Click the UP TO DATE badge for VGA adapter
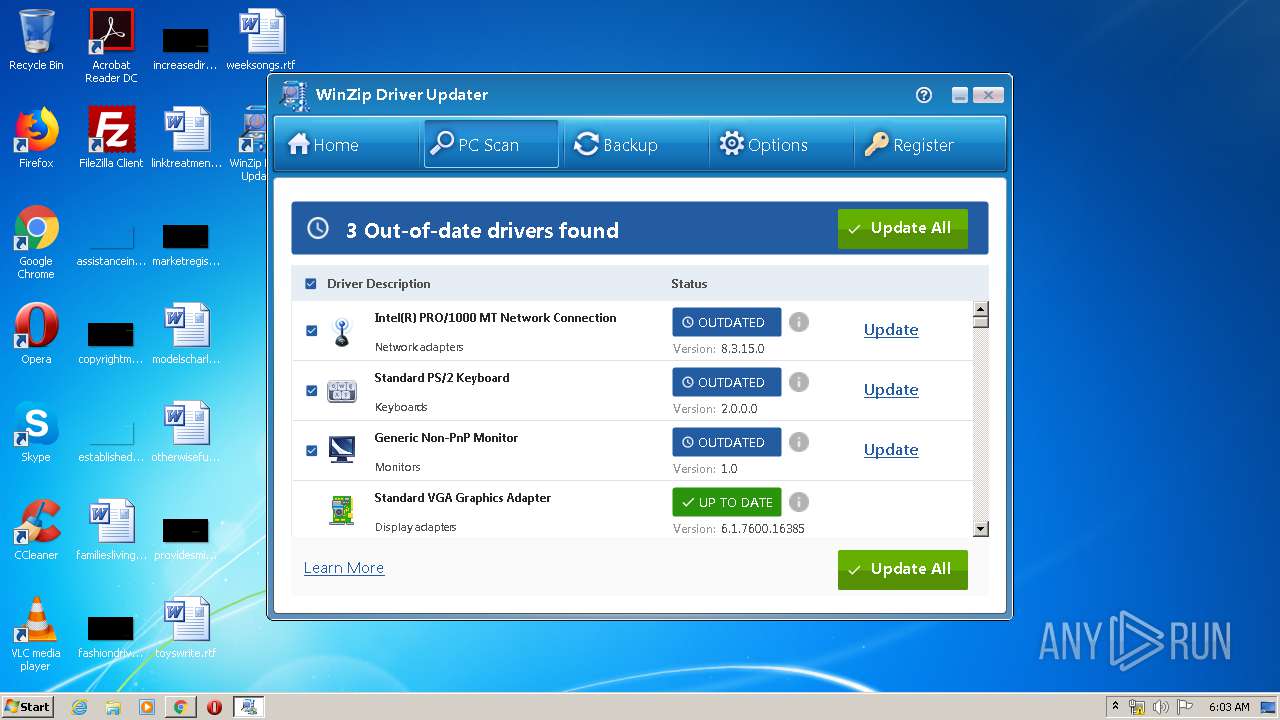Image resolution: width=1280 pixels, height=720 pixels. click(x=727, y=502)
